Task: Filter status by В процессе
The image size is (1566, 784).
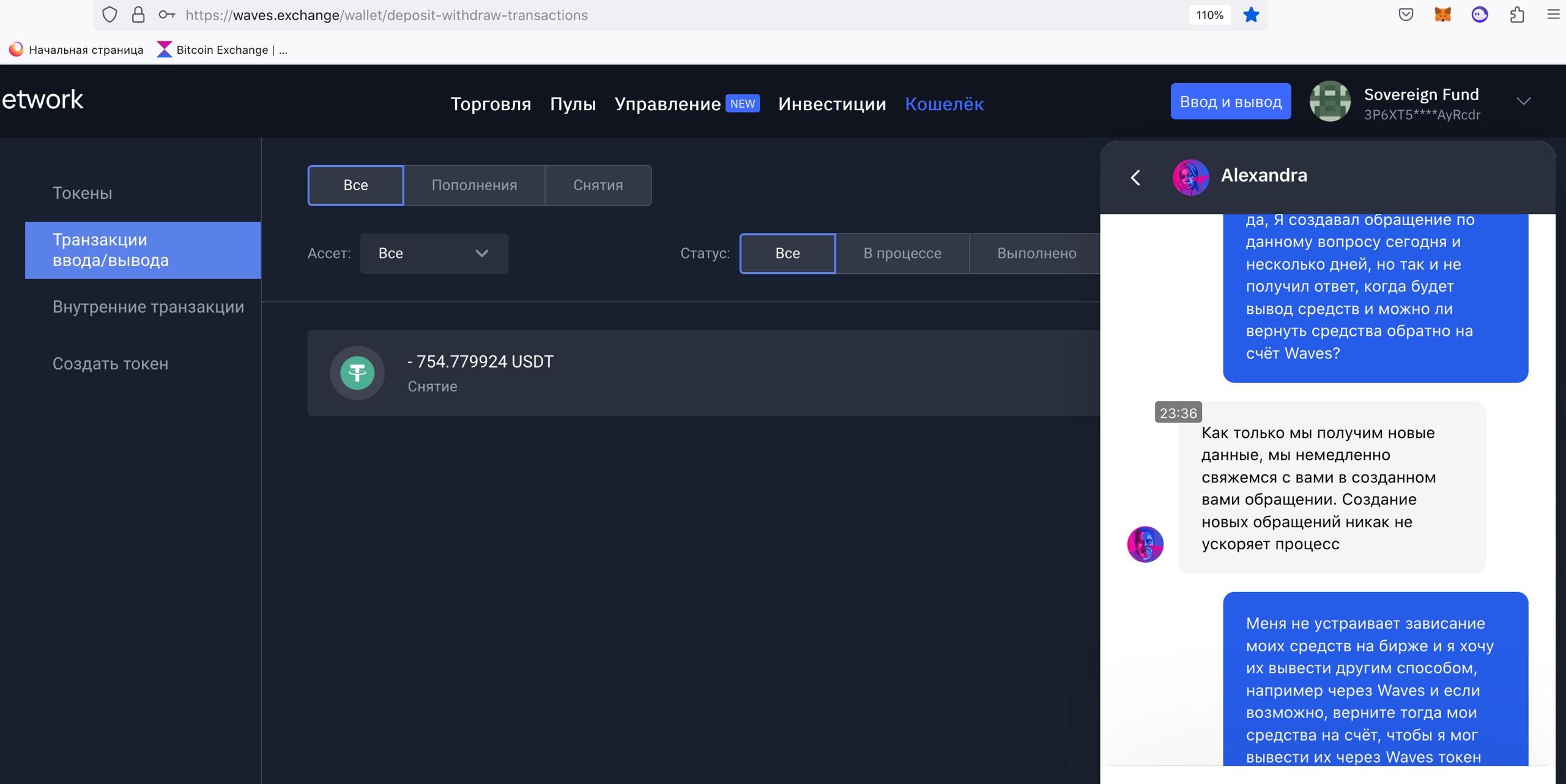Action: [x=902, y=253]
